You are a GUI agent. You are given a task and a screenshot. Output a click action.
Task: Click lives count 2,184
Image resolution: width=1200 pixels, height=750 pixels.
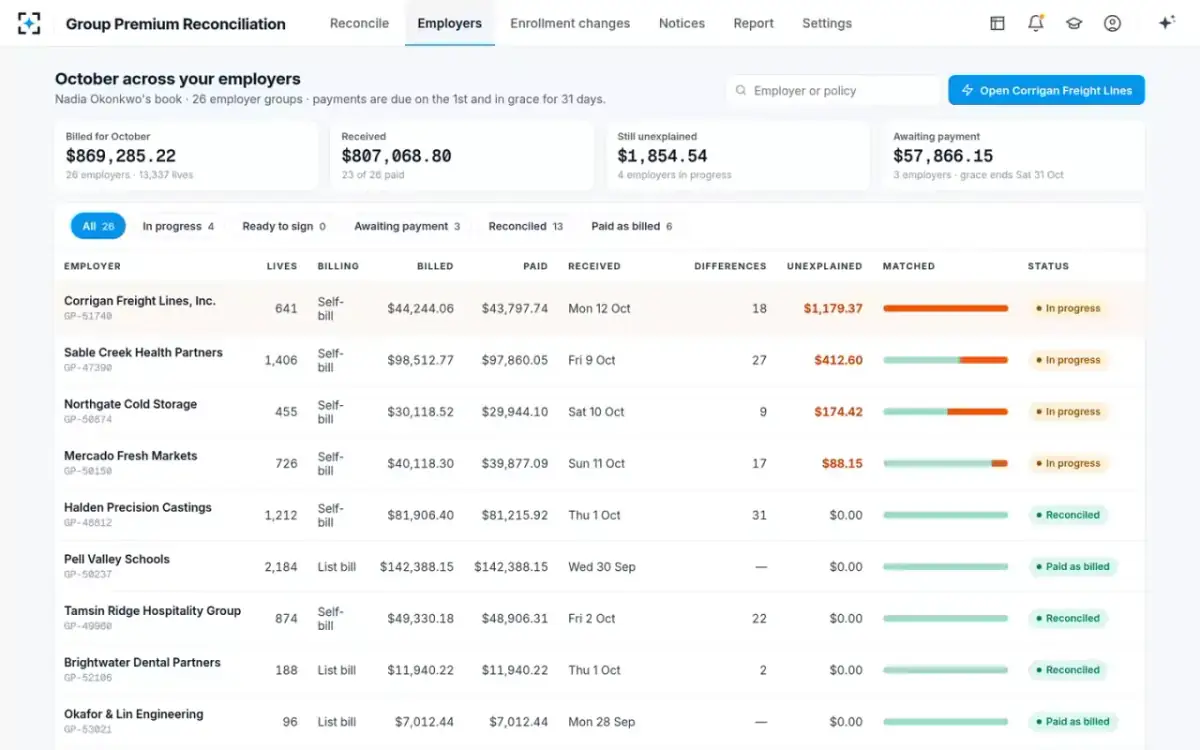click(281, 566)
